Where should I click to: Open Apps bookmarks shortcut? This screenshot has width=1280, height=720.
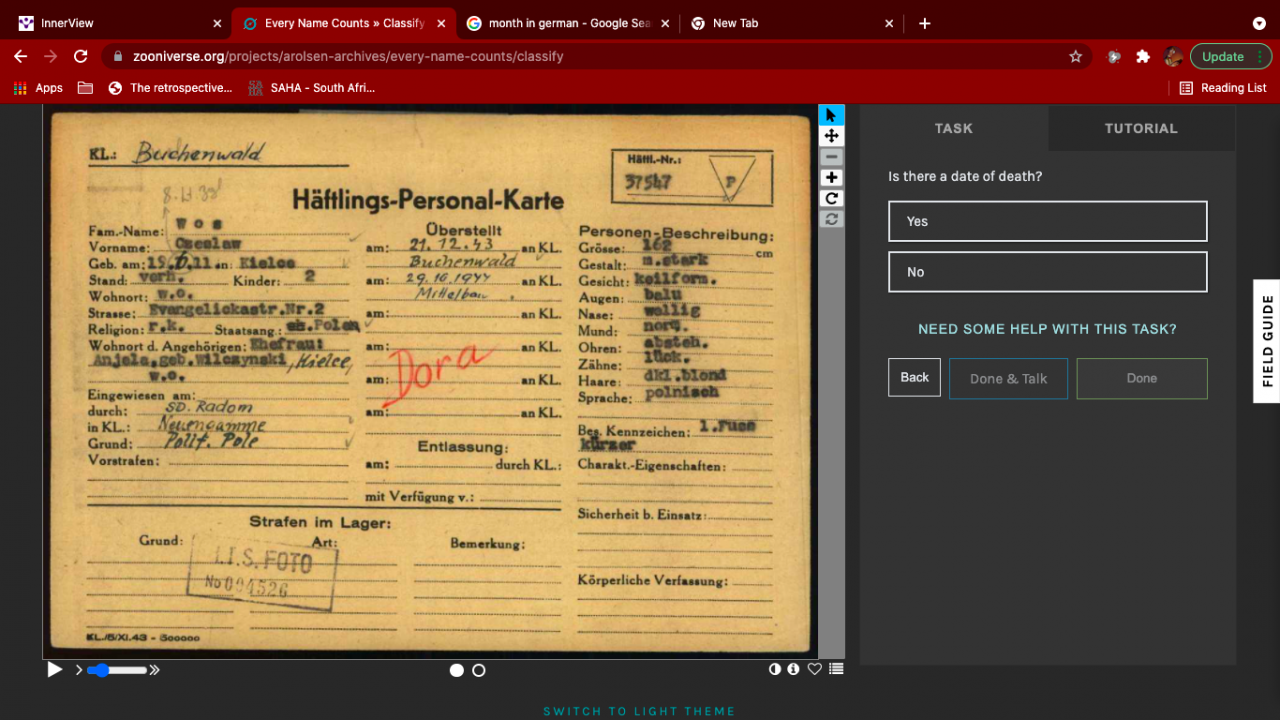38,88
